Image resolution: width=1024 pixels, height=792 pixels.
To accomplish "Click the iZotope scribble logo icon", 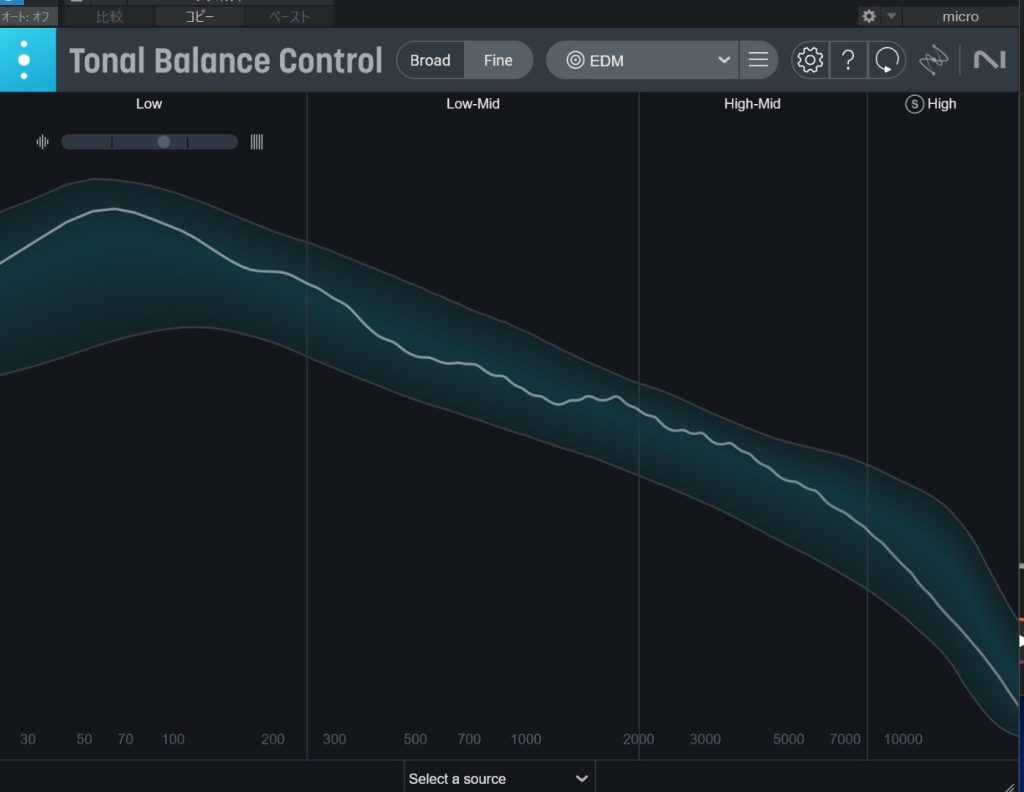I will tap(934, 60).
